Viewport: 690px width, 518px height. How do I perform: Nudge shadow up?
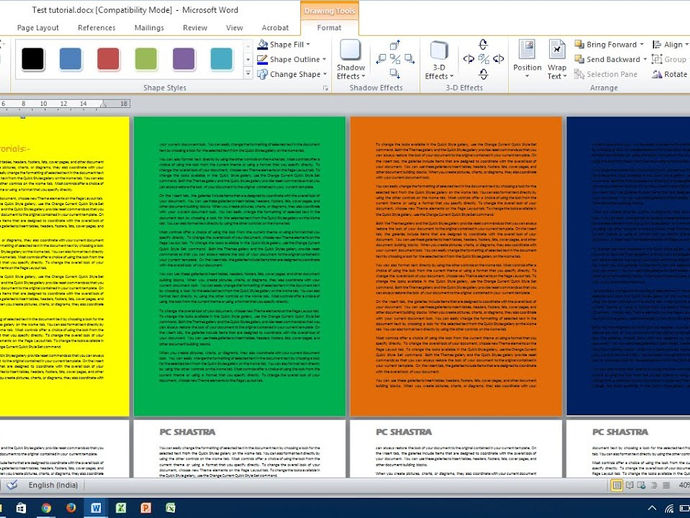pos(395,45)
